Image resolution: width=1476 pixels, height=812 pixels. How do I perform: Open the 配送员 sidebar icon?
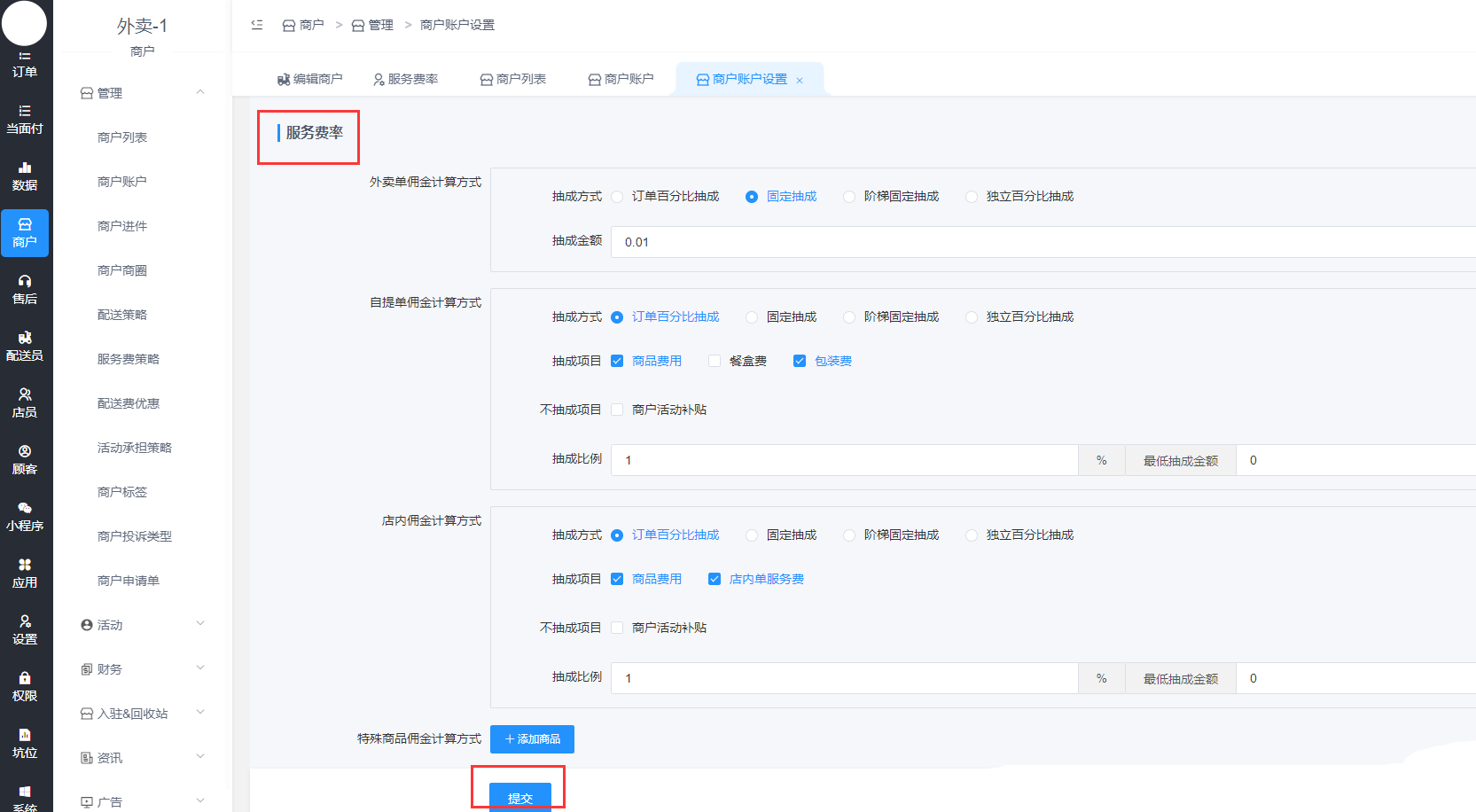pos(25,347)
